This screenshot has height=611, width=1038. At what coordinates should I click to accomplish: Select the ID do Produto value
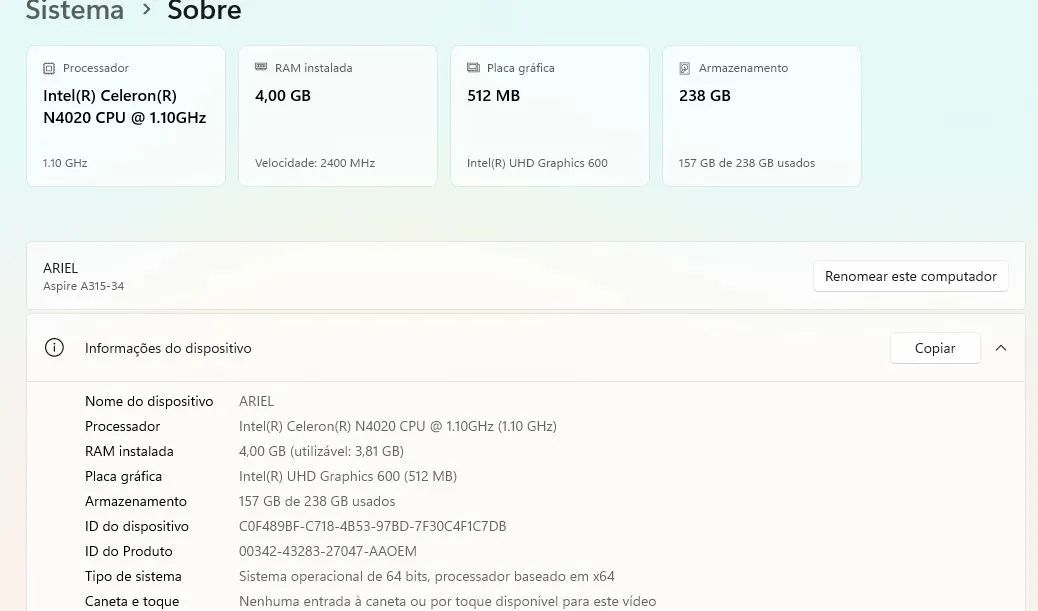point(328,551)
